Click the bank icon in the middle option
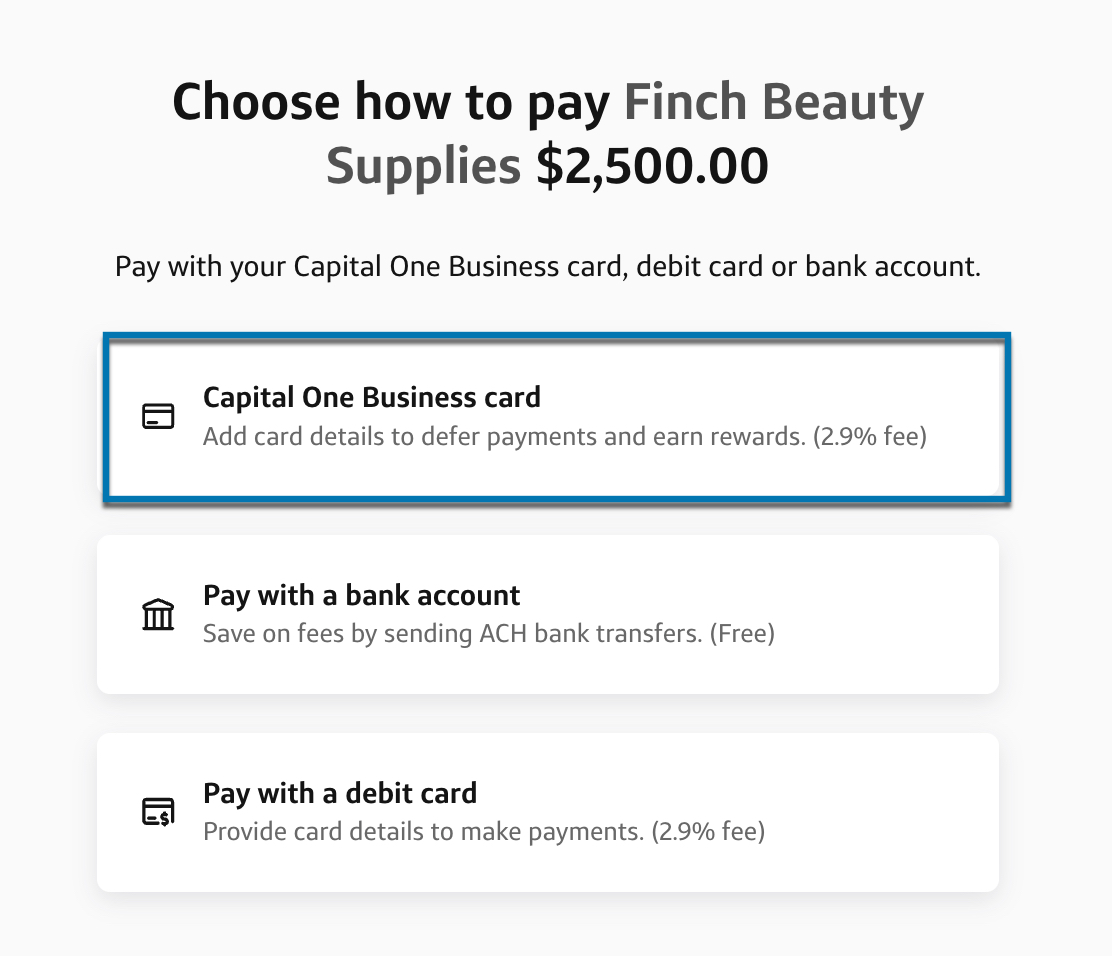The height and width of the screenshot is (956, 1112). 158,614
